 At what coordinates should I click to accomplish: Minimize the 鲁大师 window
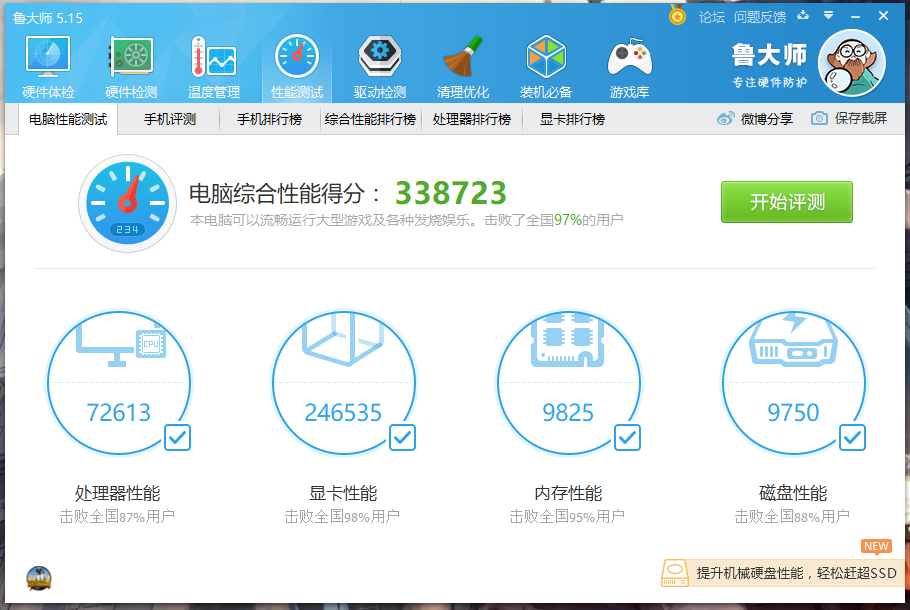click(855, 17)
